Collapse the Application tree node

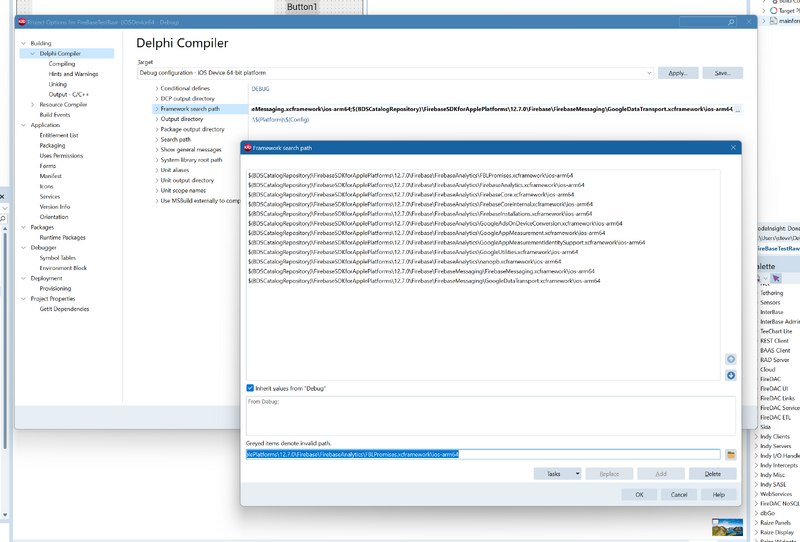[23, 125]
